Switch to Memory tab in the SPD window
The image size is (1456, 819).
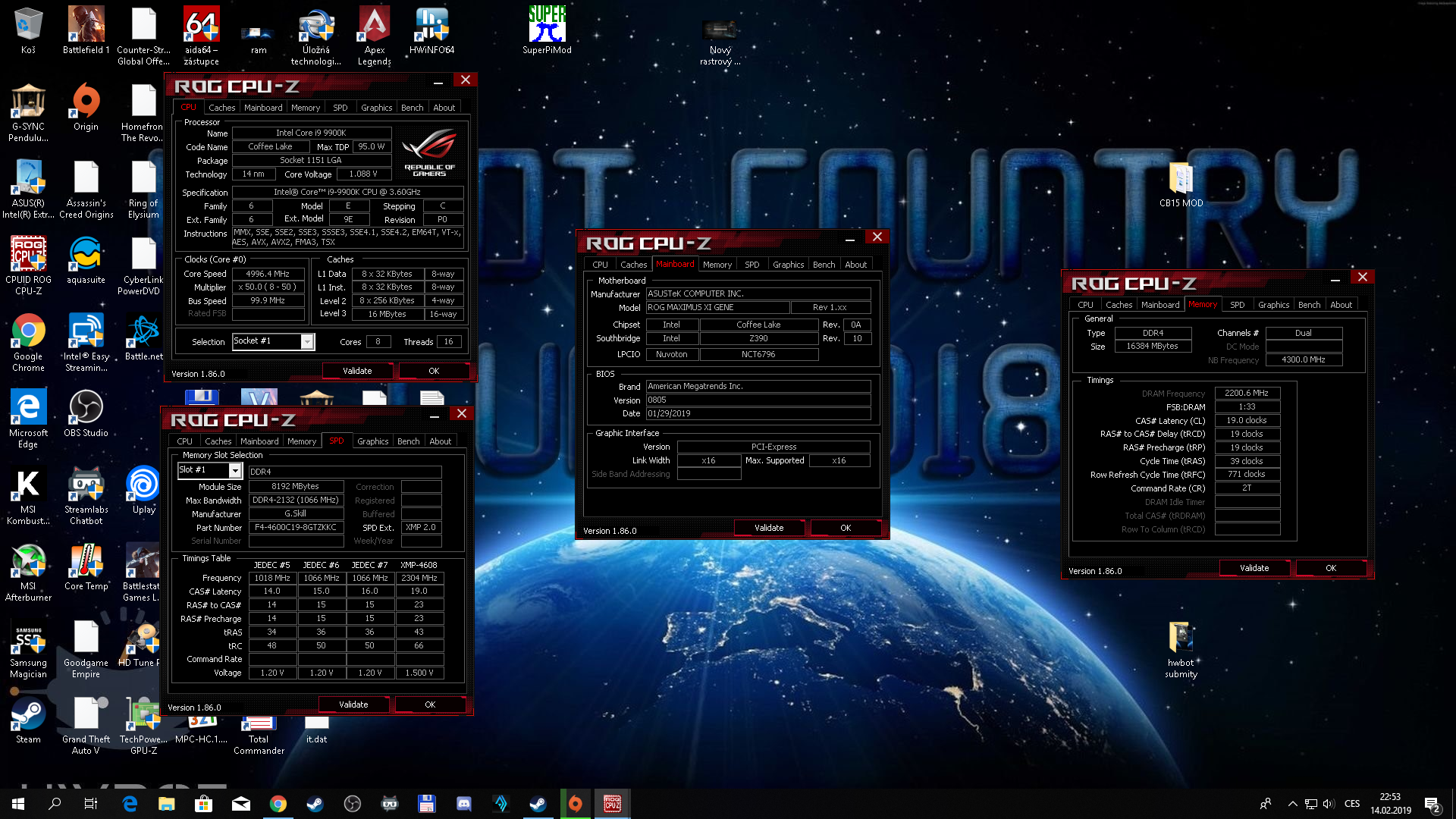coord(302,441)
